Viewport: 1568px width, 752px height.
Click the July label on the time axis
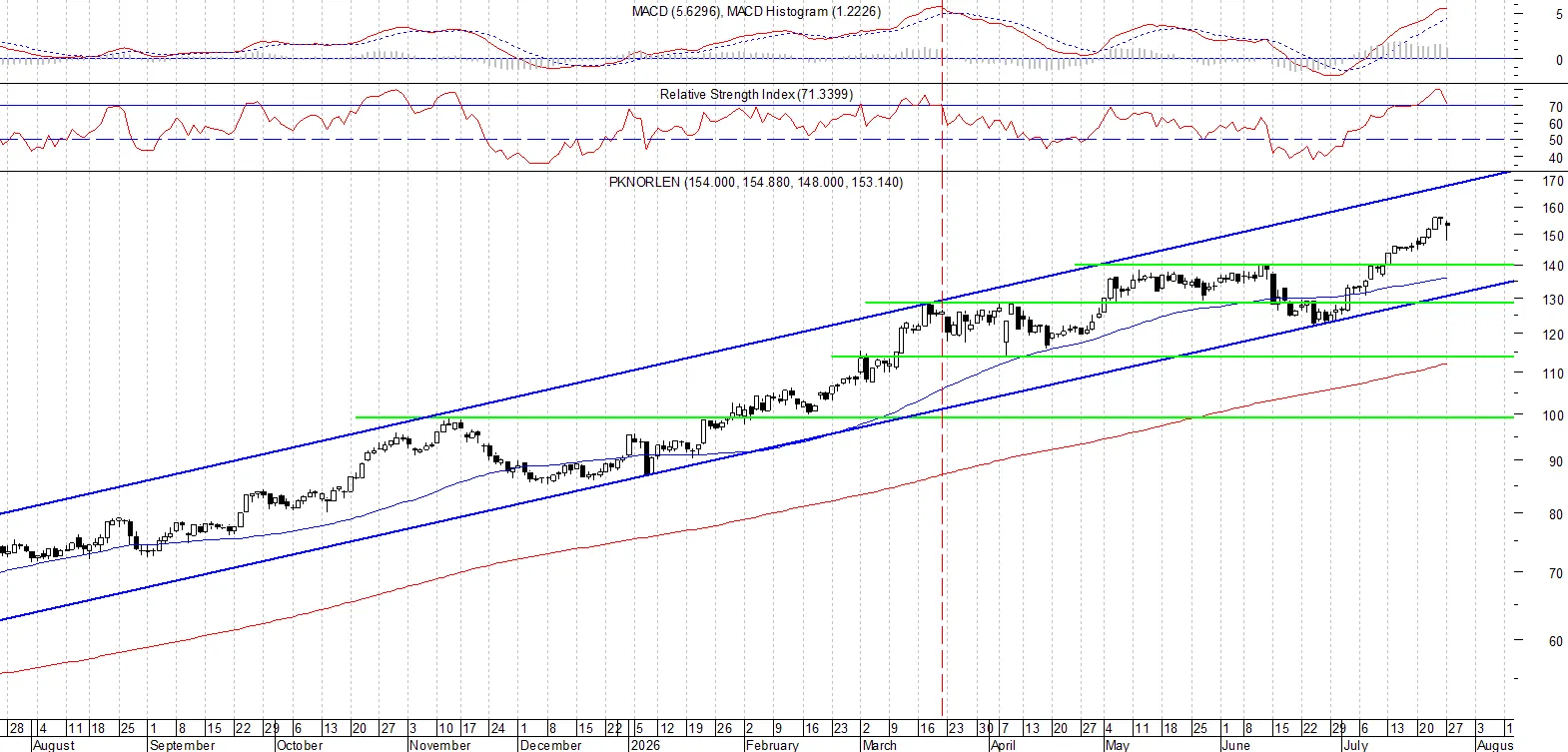[x=1354, y=745]
